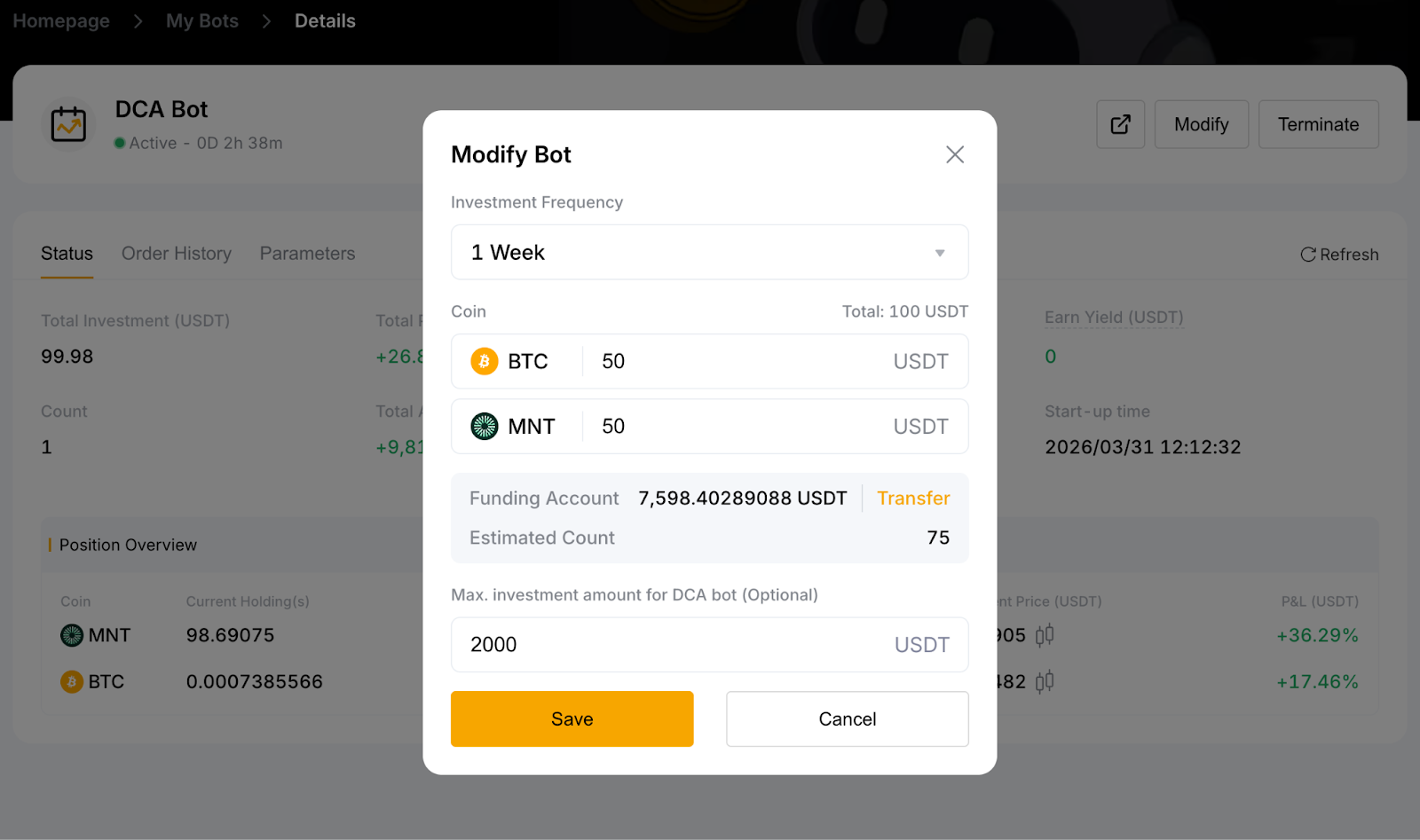
Task: Edit the max investment amount field
Action: tap(674, 645)
